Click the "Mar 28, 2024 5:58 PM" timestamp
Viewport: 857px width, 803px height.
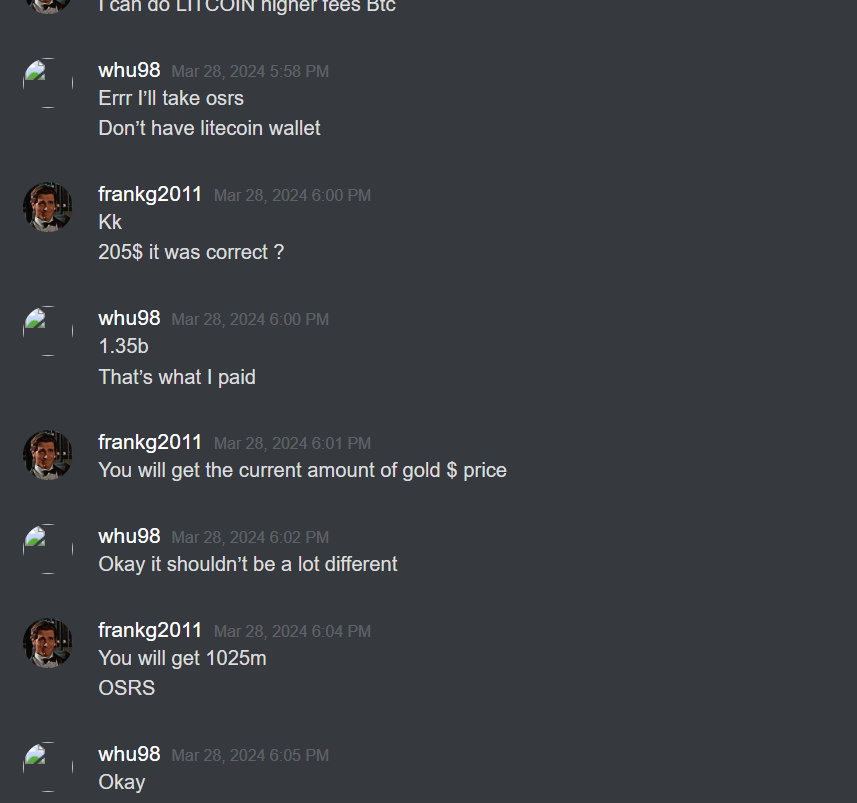(250, 72)
